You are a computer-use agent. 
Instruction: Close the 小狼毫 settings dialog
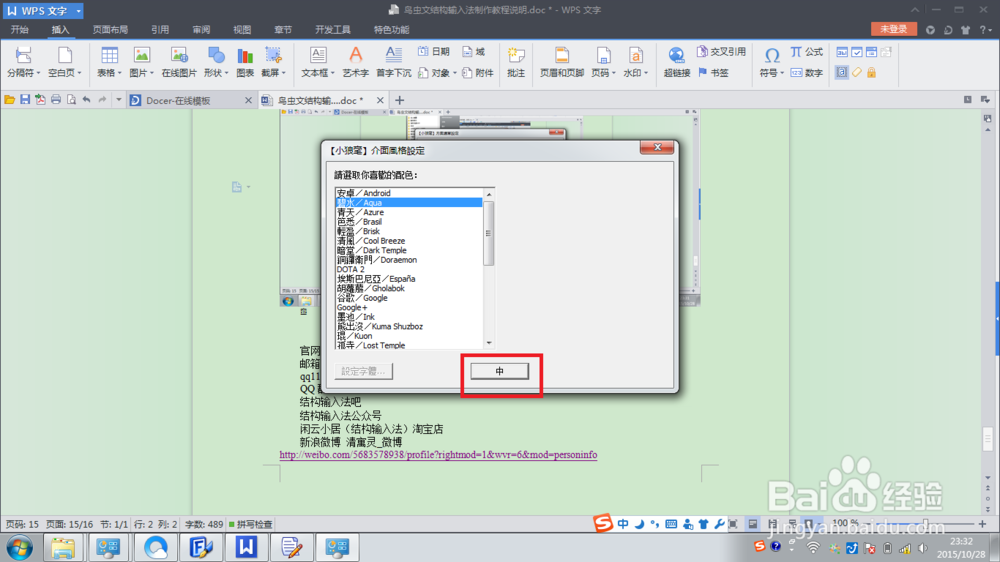[x=657, y=147]
